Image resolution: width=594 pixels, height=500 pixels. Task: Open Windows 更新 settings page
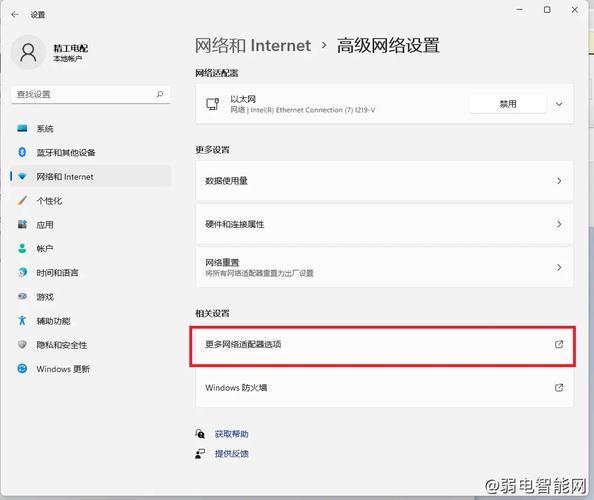click(x=91, y=369)
